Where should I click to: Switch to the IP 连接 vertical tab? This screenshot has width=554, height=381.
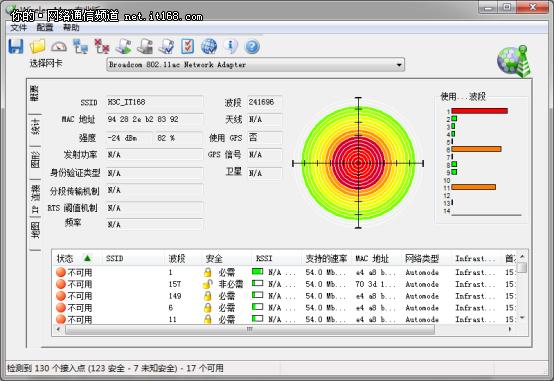point(34,198)
